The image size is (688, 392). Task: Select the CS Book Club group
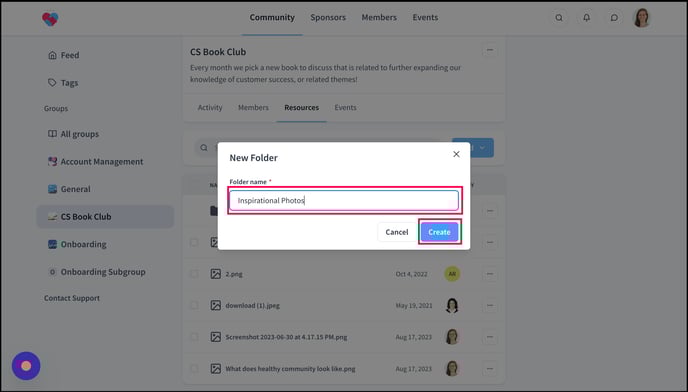coord(105,216)
